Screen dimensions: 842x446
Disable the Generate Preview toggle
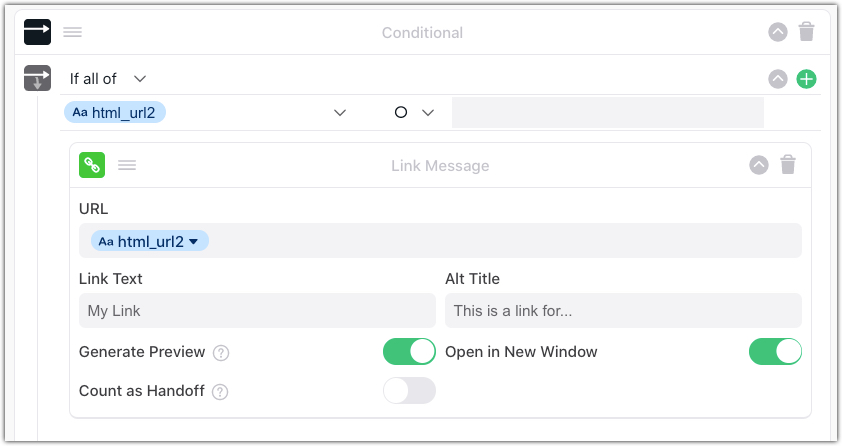pos(409,352)
